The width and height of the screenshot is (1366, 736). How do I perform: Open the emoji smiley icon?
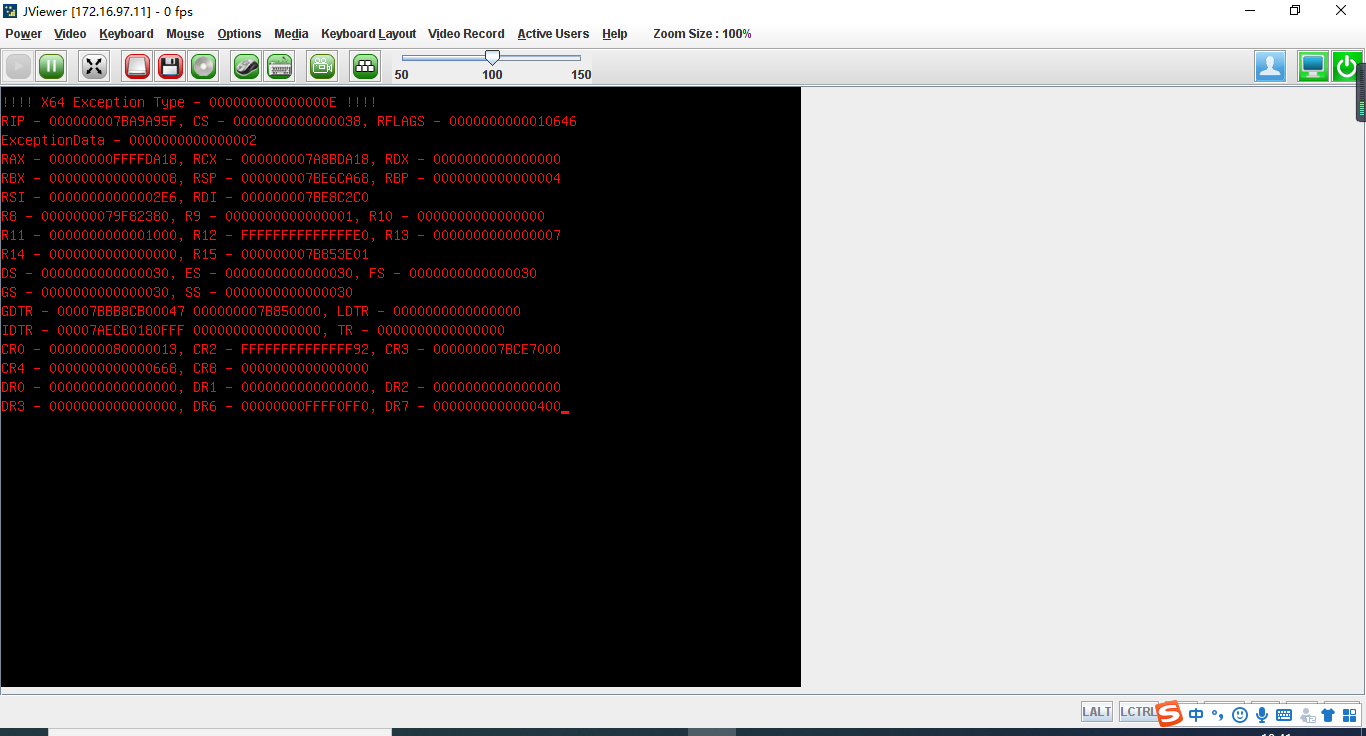click(x=1240, y=715)
